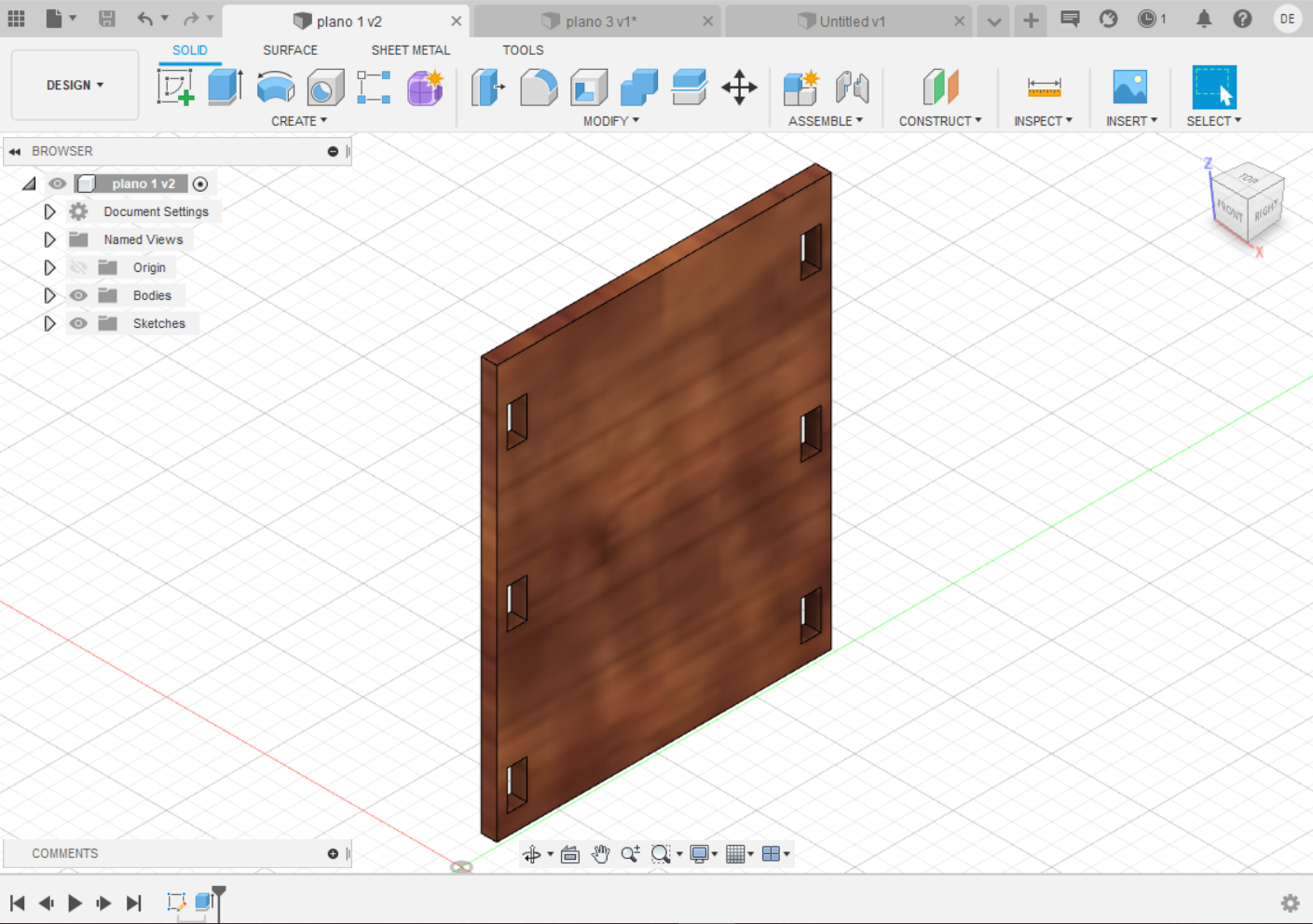Click the Fillet tool in Modify
This screenshot has height=924, width=1313.
point(539,88)
